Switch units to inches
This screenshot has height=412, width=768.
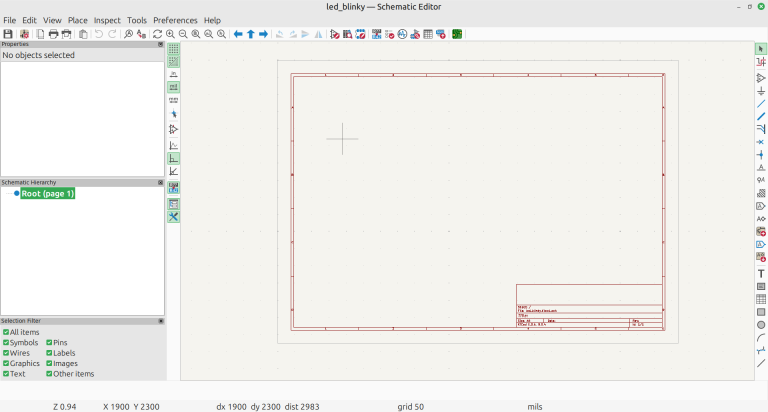pos(173,74)
